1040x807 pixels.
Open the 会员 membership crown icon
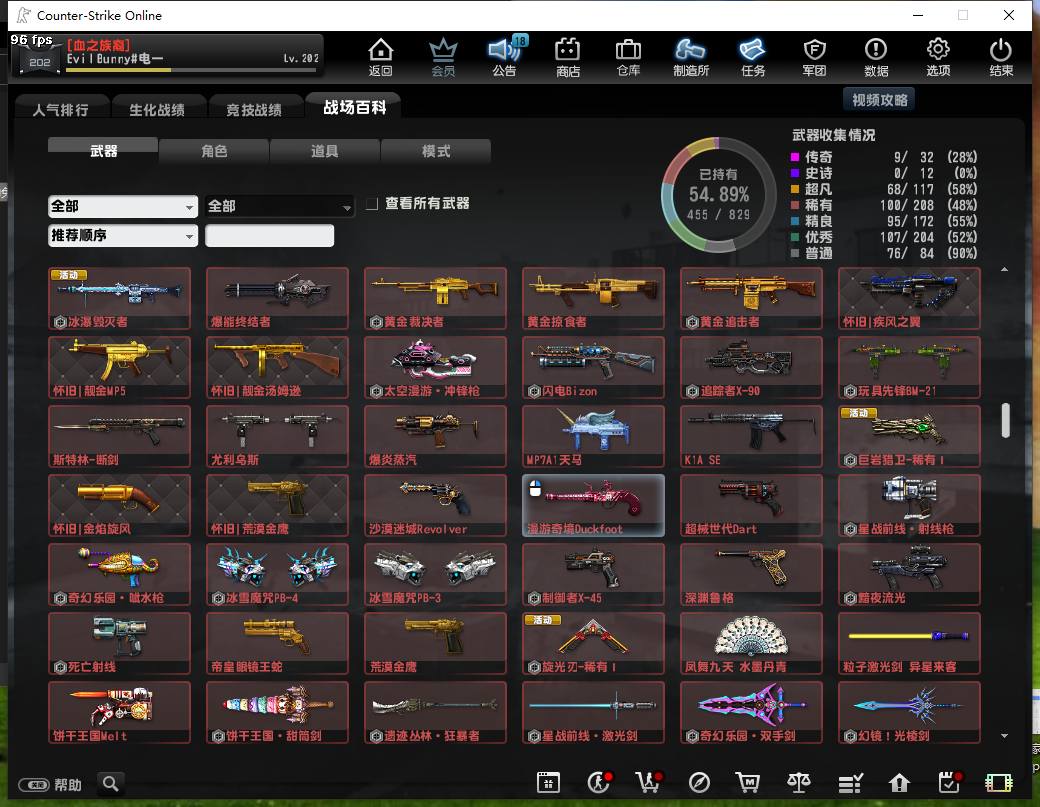point(443,57)
